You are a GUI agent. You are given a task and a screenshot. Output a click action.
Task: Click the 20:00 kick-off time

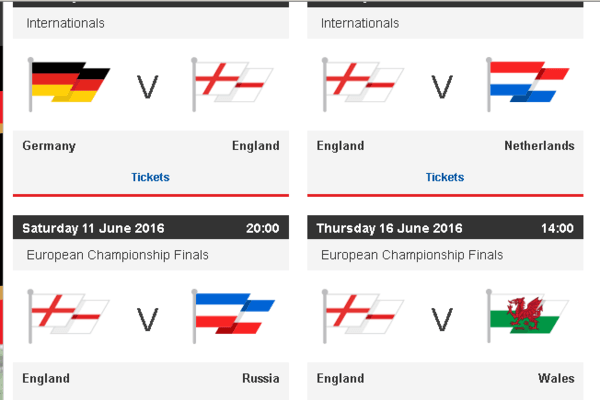click(x=262, y=228)
